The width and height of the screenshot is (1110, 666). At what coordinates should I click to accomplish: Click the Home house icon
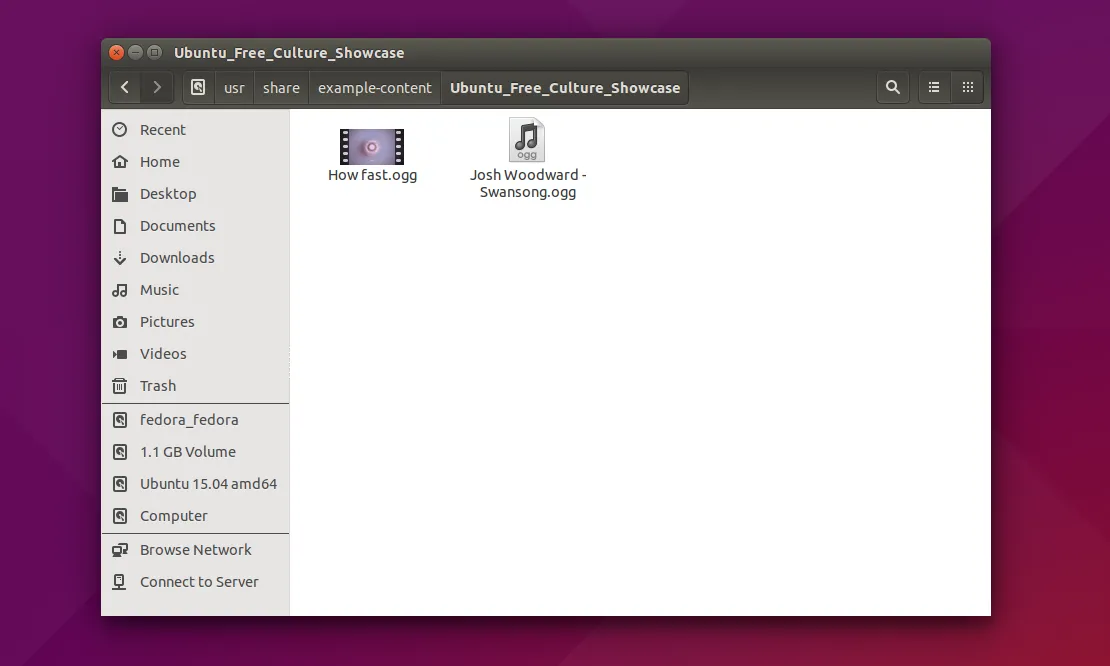click(x=120, y=161)
